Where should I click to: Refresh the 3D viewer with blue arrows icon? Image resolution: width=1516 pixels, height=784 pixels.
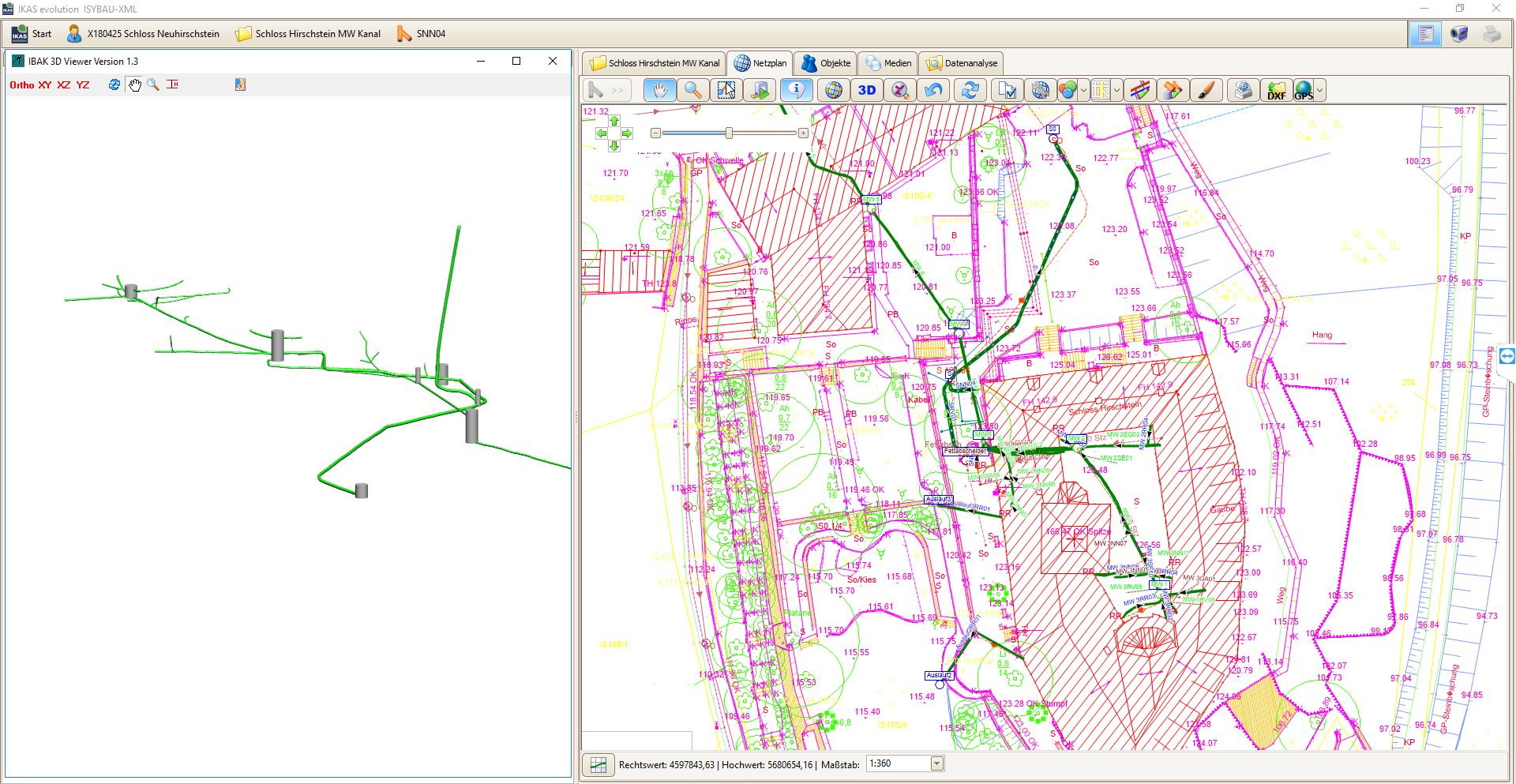[x=114, y=84]
